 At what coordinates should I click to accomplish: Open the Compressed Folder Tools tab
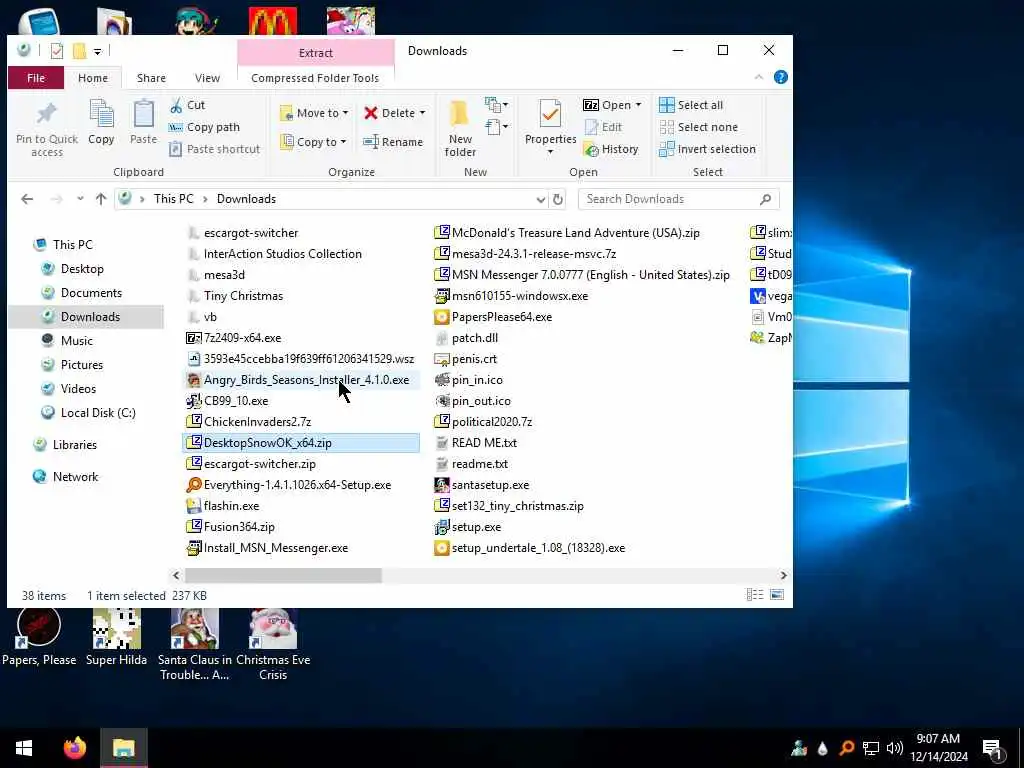[x=315, y=78]
